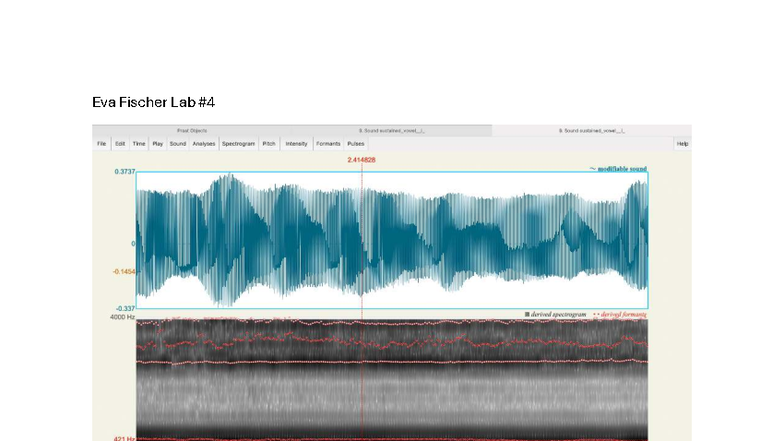Open the Intensity menu
784x441 pixels.
tap(296, 144)
